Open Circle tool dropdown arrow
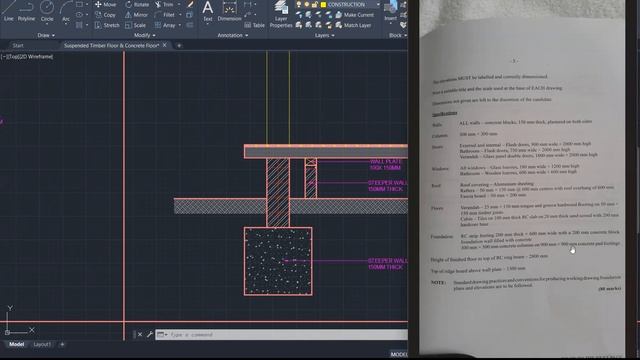The width and height of the screenshot is (640, 360). [x=47, y=24]
